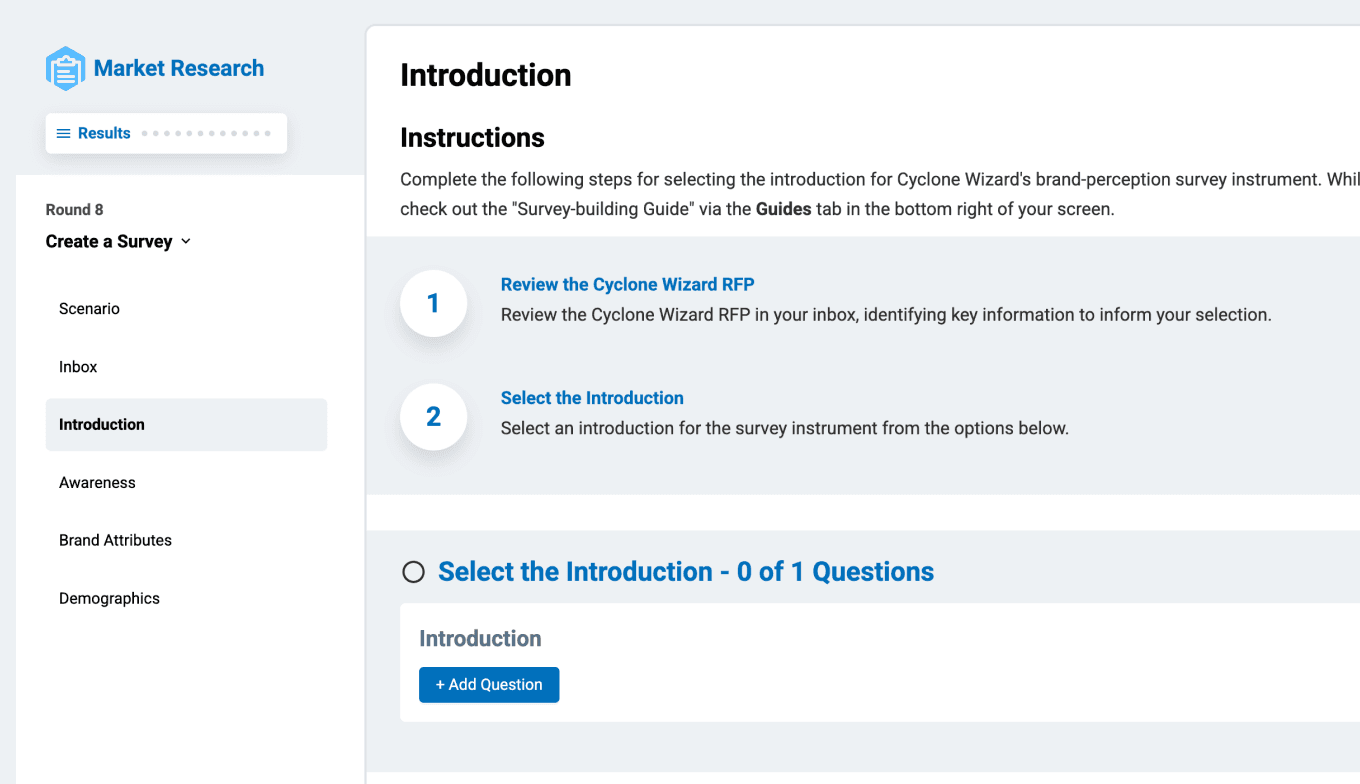
Task: Click the hamburger menu icon beside Results
Action: point(63,133)
